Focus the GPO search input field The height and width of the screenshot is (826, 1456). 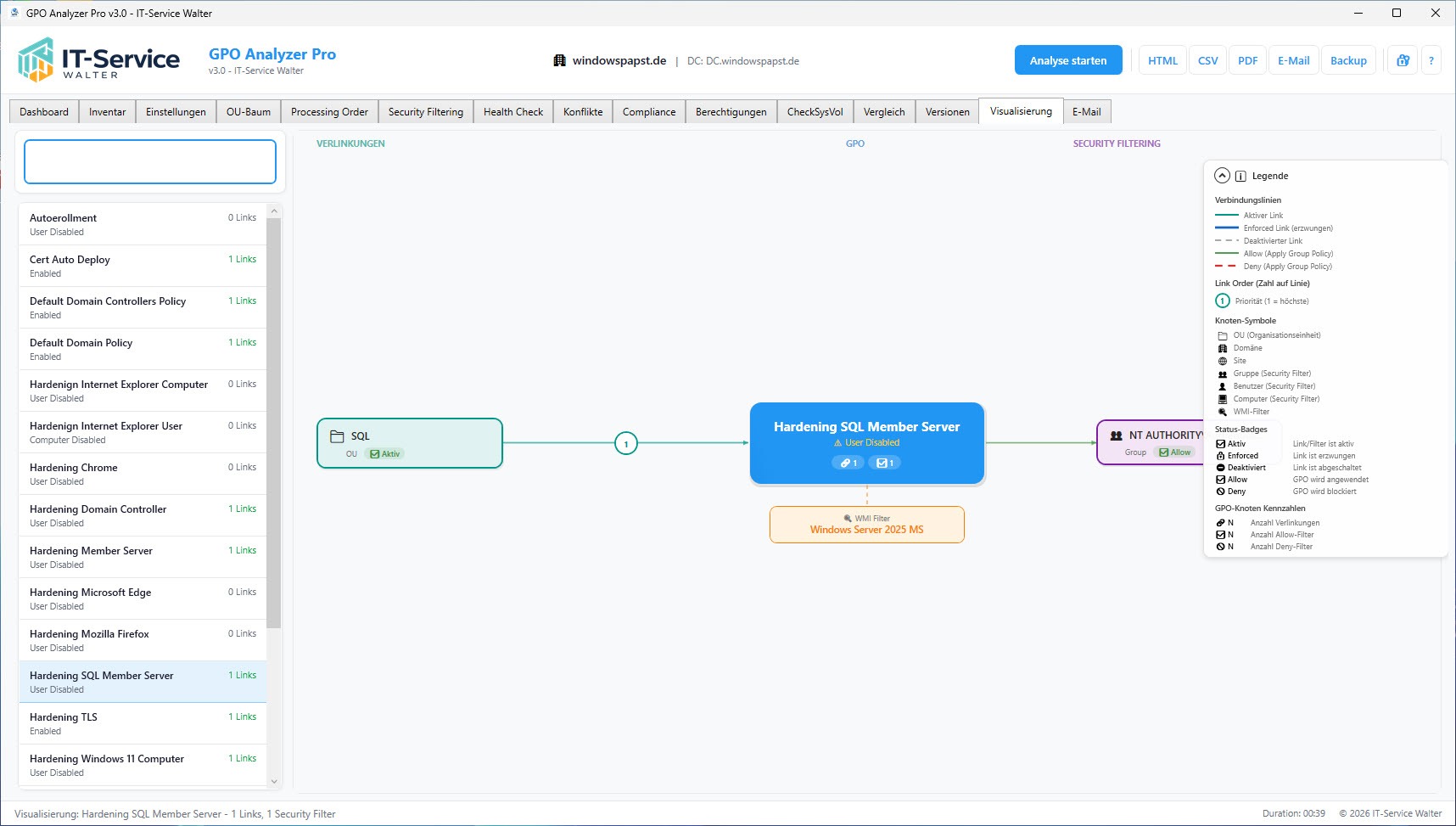coord(150,161)
